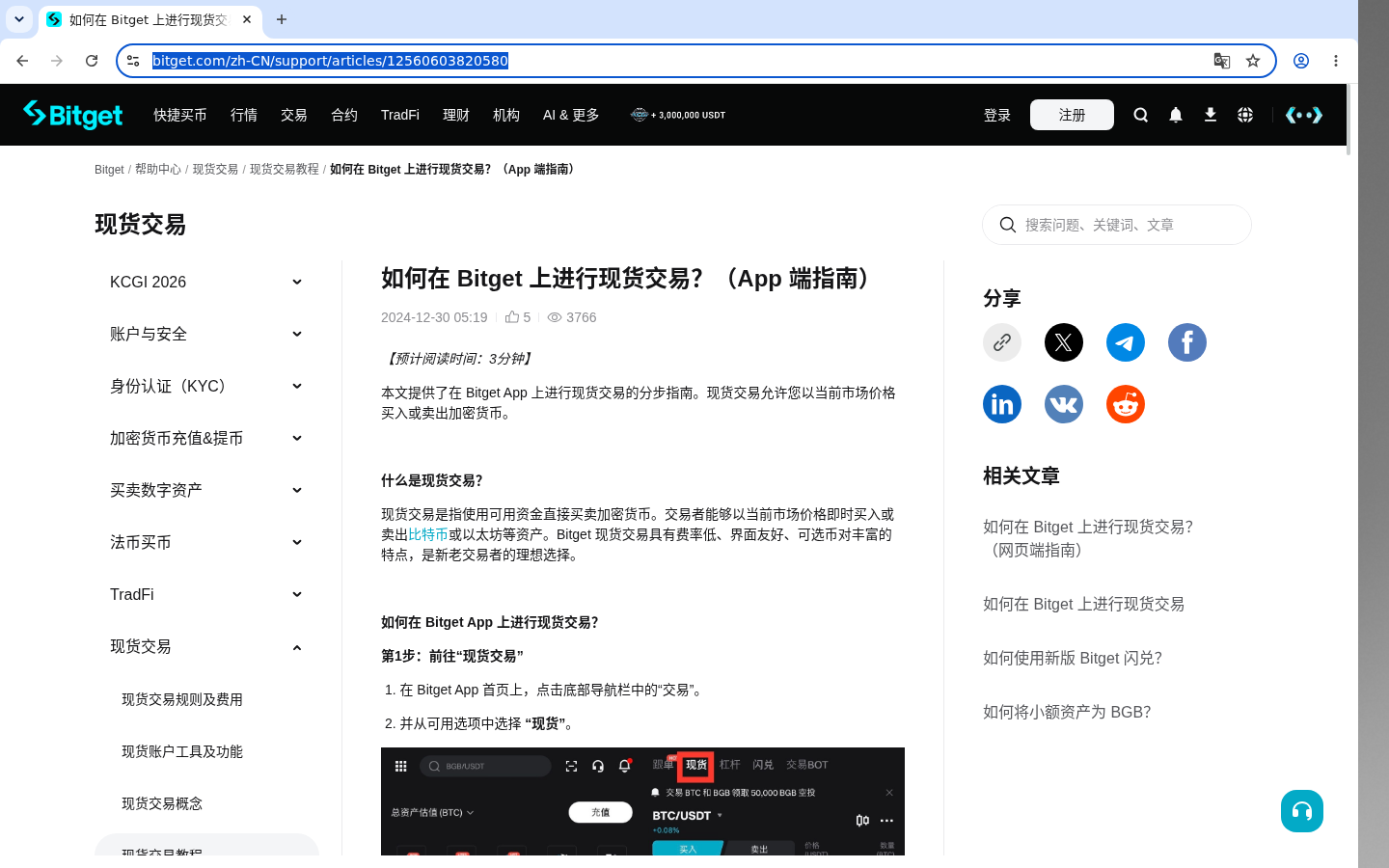Open 理财 menu item
This screenshot has width=1389, height=868.
(456, 115)
